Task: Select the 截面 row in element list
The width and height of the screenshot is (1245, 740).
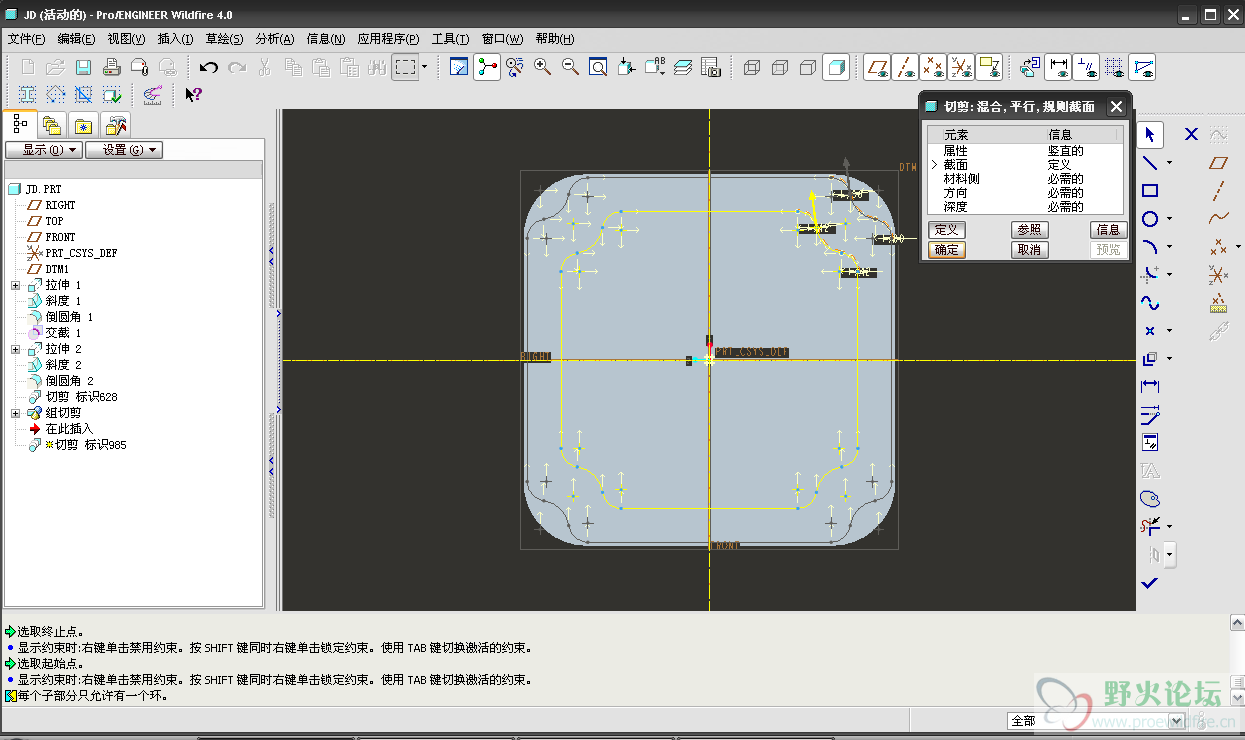Action: pyautogui.click(x=1025, y=165)
